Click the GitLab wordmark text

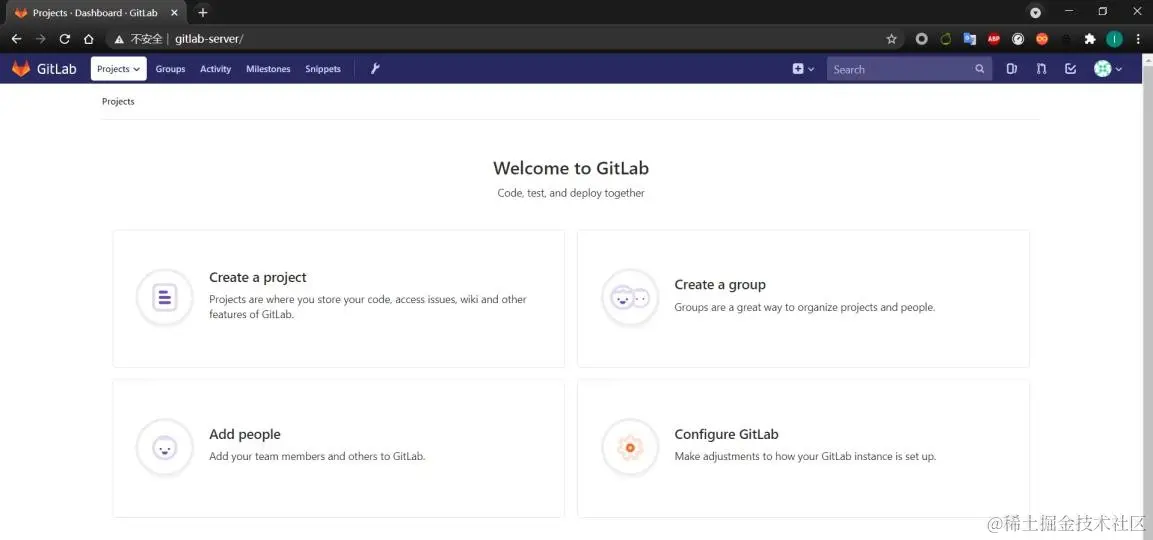(57, 69)
